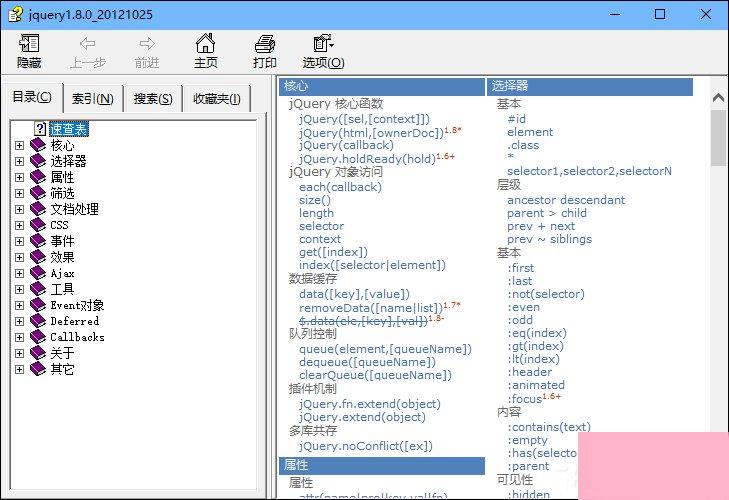729x500 pixels.
Task: Open the jQuery.noConflict([ex]) link
Action: (366, 446)
